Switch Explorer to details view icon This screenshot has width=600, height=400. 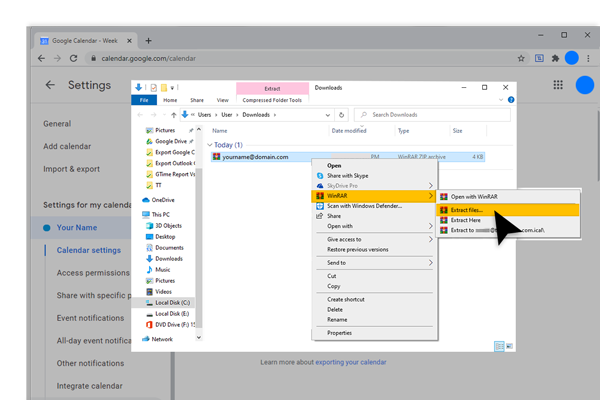[499, 346]
